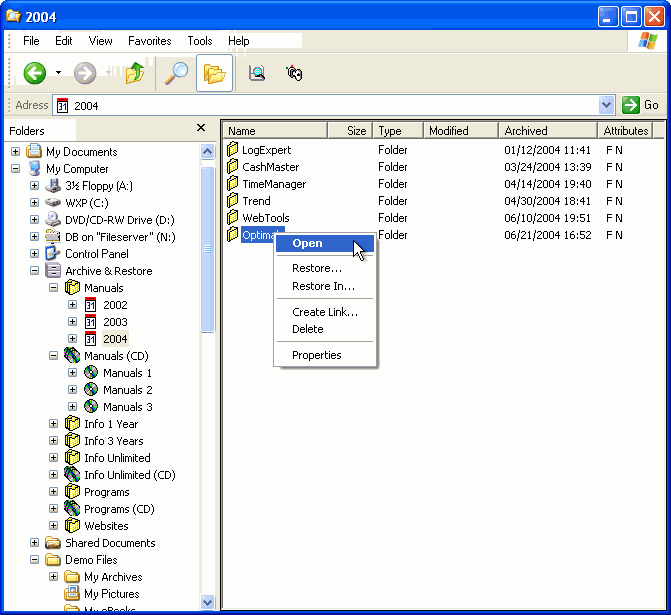Select the Archive & Restore cabinet icon
The image size is (671, 615).
[x=53, y=270]
